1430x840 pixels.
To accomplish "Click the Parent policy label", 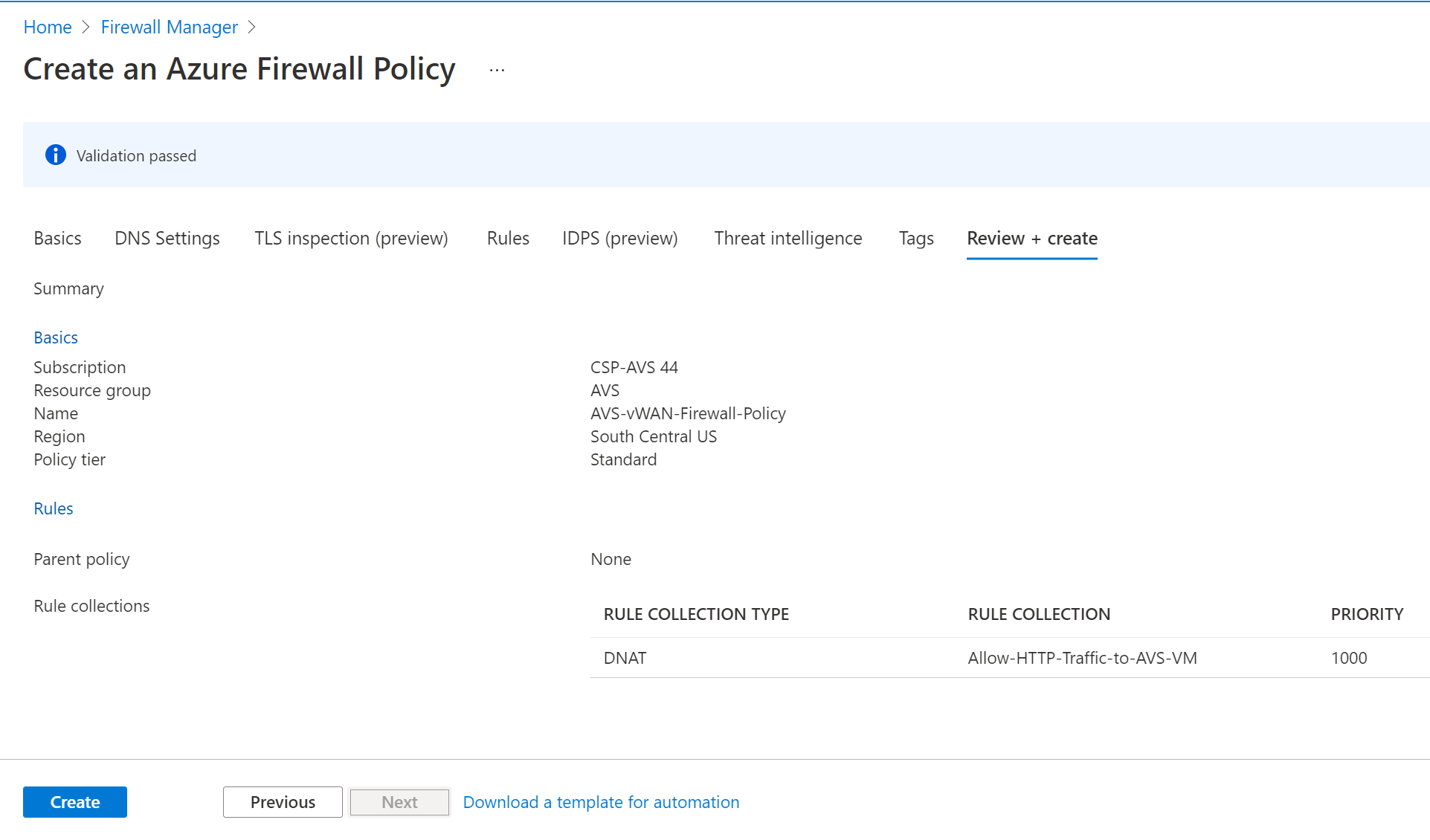I will [82, 559].
